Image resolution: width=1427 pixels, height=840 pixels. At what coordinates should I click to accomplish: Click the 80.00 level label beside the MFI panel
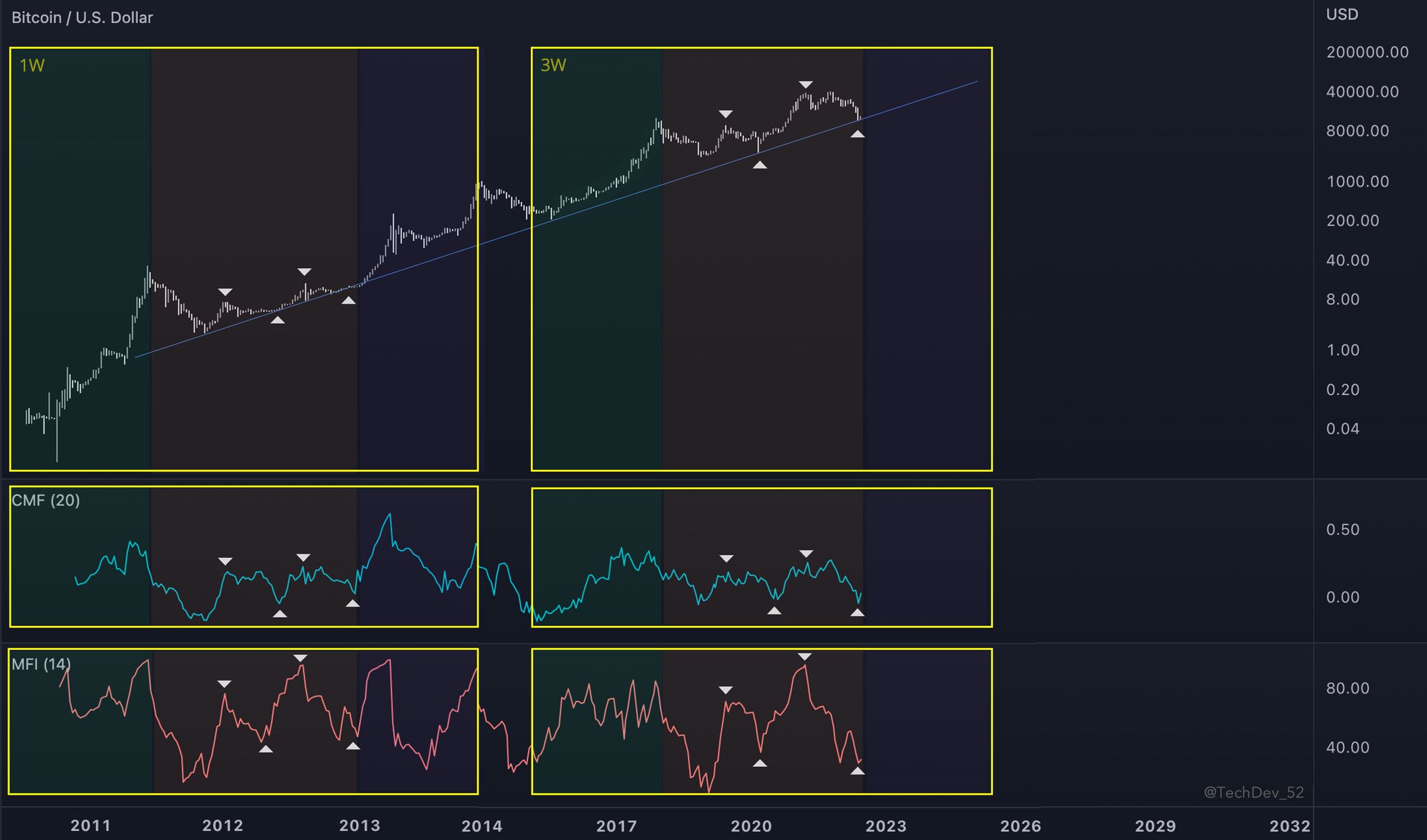coord(1346,687)
